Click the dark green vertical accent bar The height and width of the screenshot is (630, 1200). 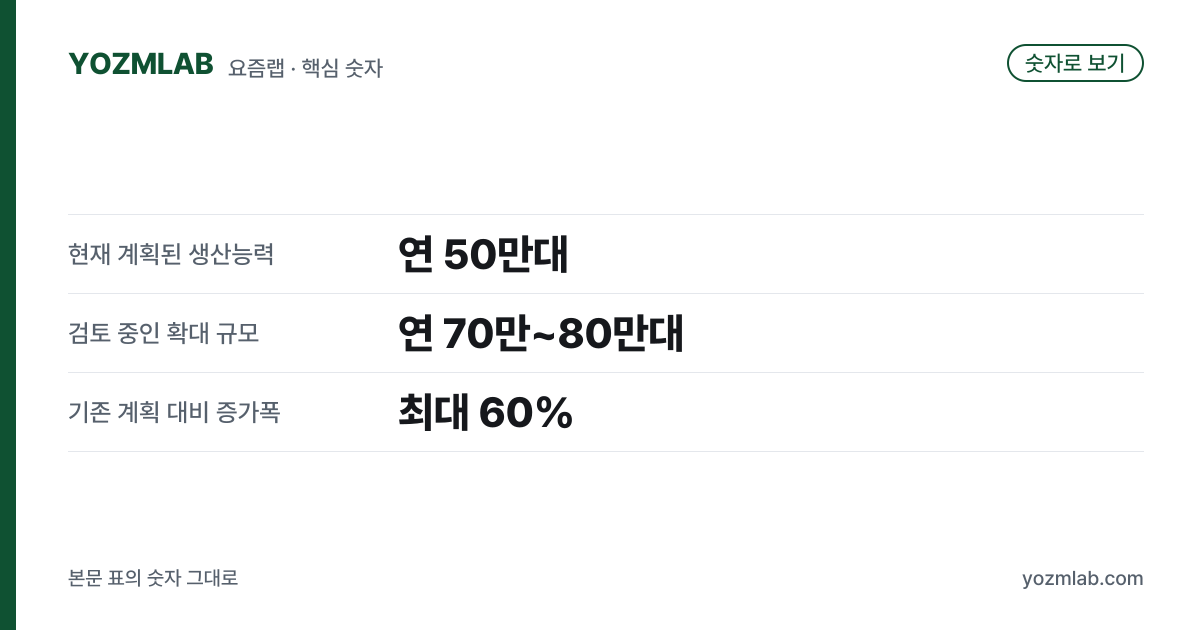(x=8, y=315)
